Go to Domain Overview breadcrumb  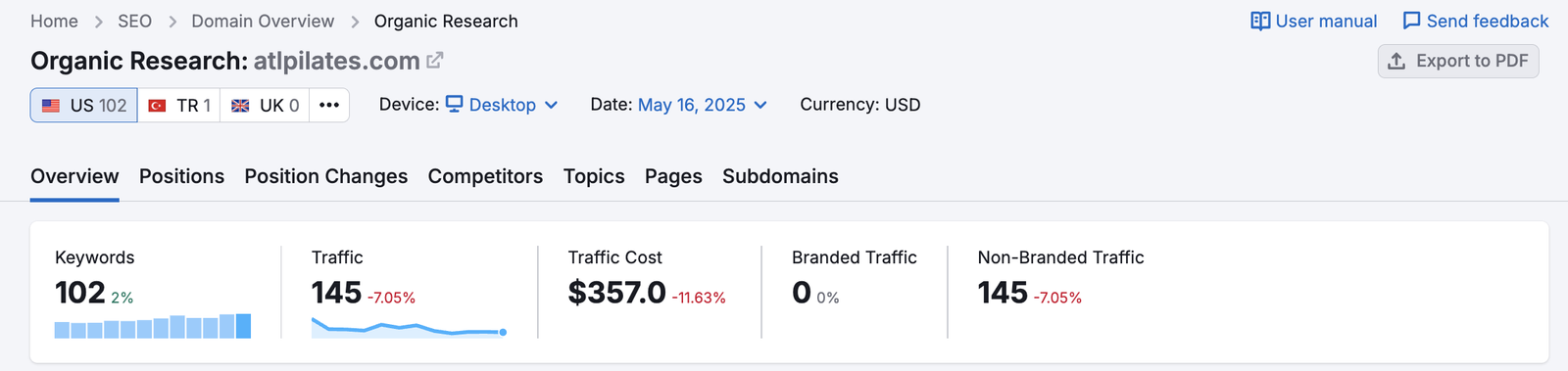click(263, 21)
